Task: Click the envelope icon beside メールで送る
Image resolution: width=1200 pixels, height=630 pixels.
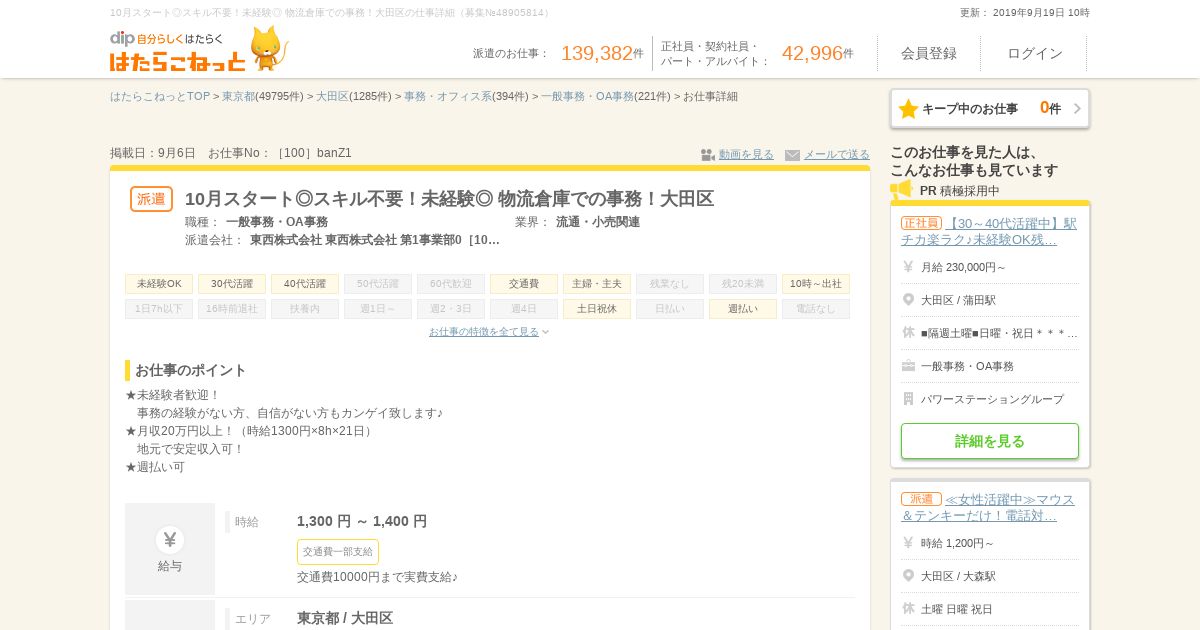Action: pyautogui.click(x=792, y=155)
